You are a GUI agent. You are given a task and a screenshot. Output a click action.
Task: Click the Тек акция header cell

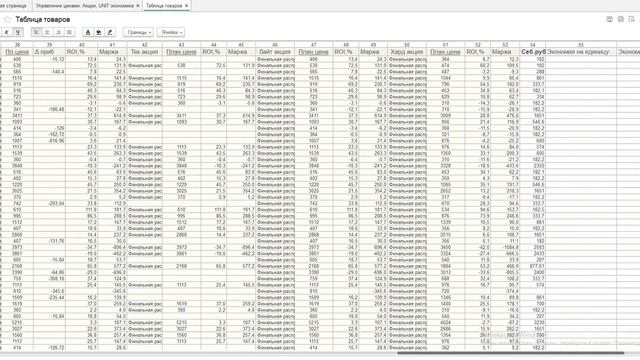144,52
